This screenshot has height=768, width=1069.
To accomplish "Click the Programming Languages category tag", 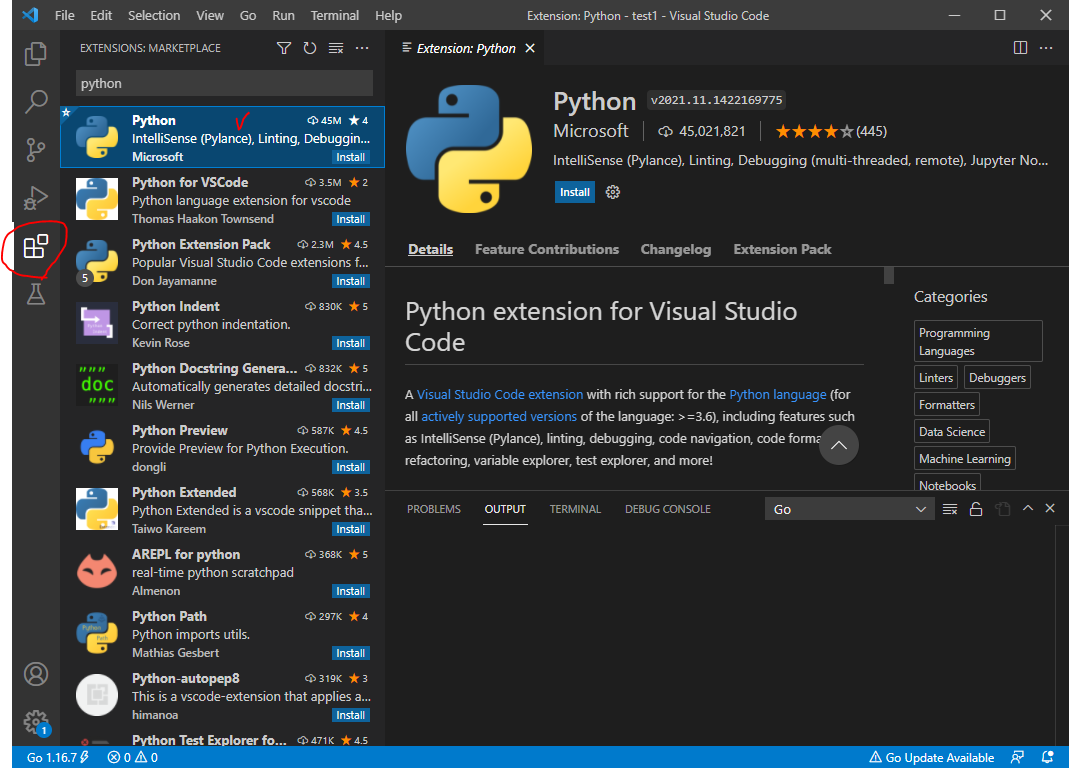I will click(x=978, y=341).
